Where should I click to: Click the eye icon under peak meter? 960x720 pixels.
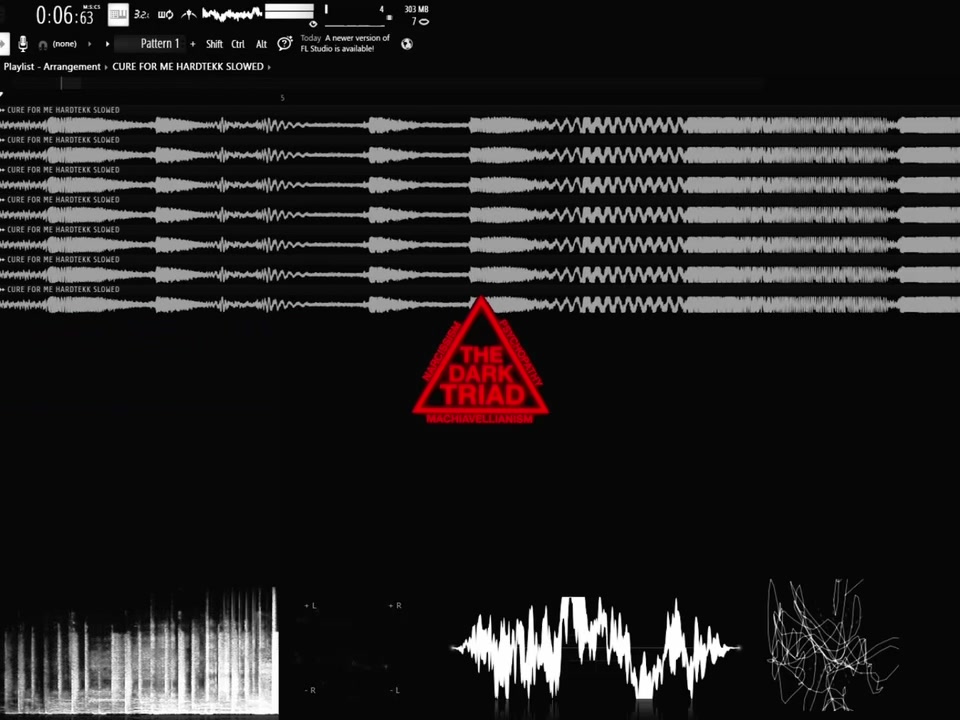[x=313, y=24]
